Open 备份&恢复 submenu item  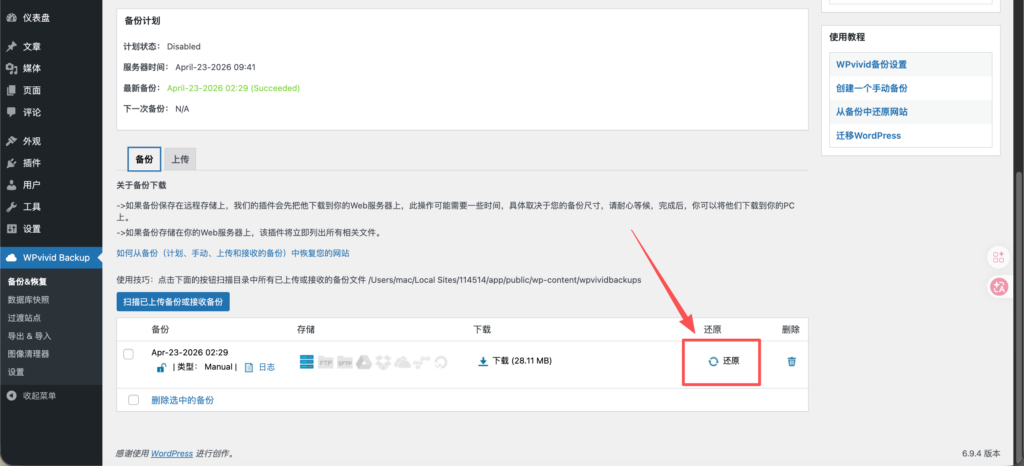pos(27,282)
